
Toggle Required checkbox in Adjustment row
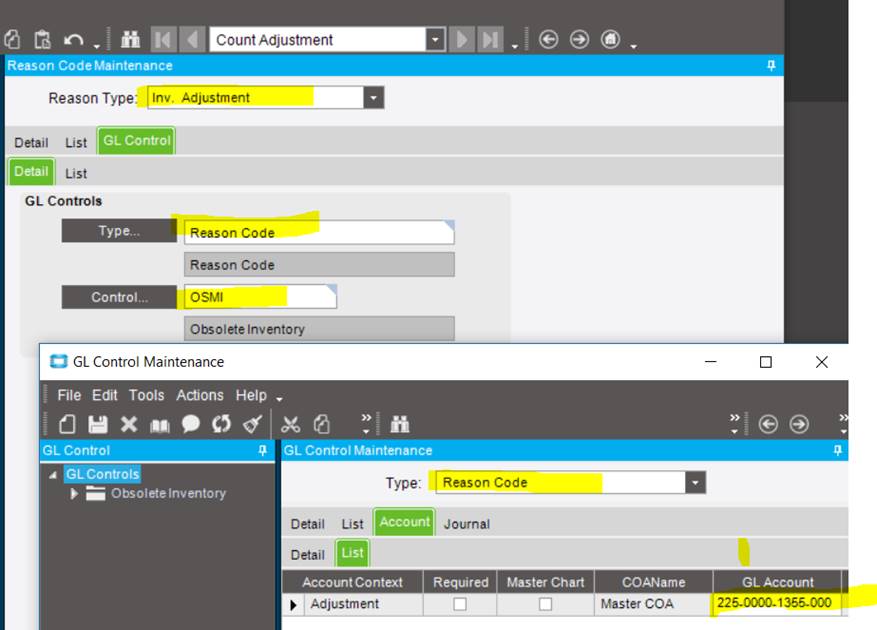click(460, 604)
